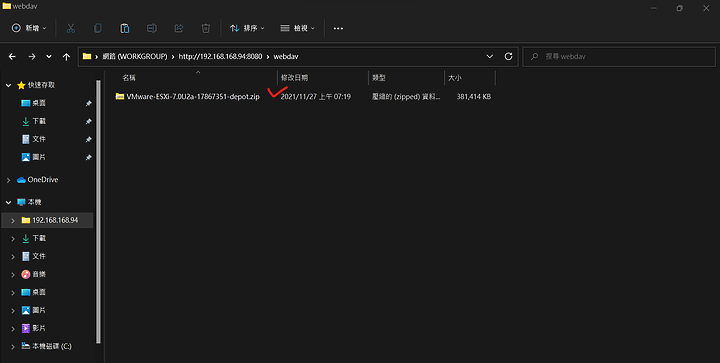Expand 下載 under 本機
The image size is (720, 363).
pyautogui.click(x=13, y=239)
